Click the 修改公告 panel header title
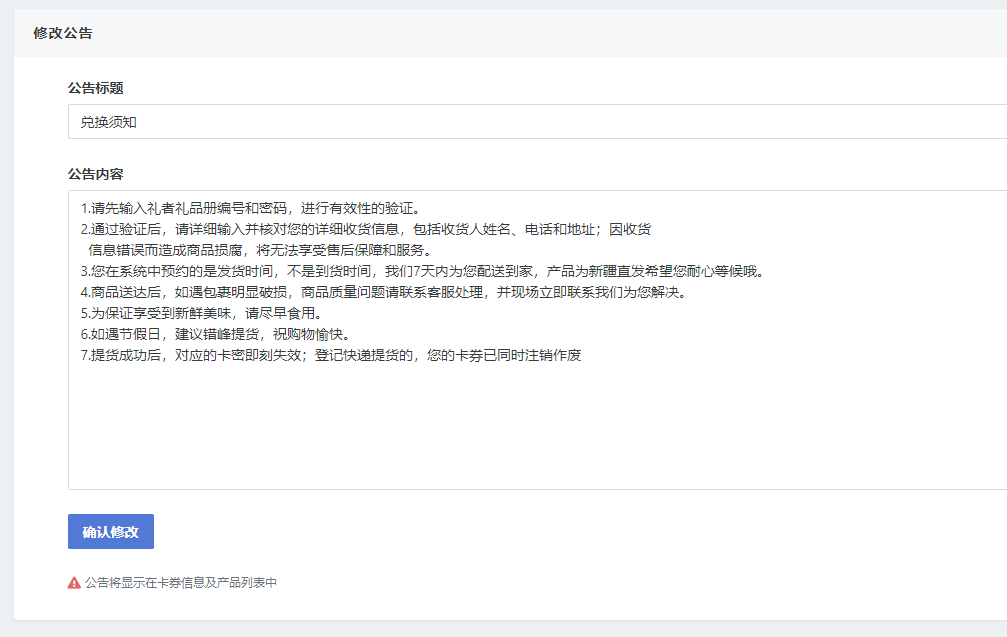The image size is (1007, 637). (63, 33)
